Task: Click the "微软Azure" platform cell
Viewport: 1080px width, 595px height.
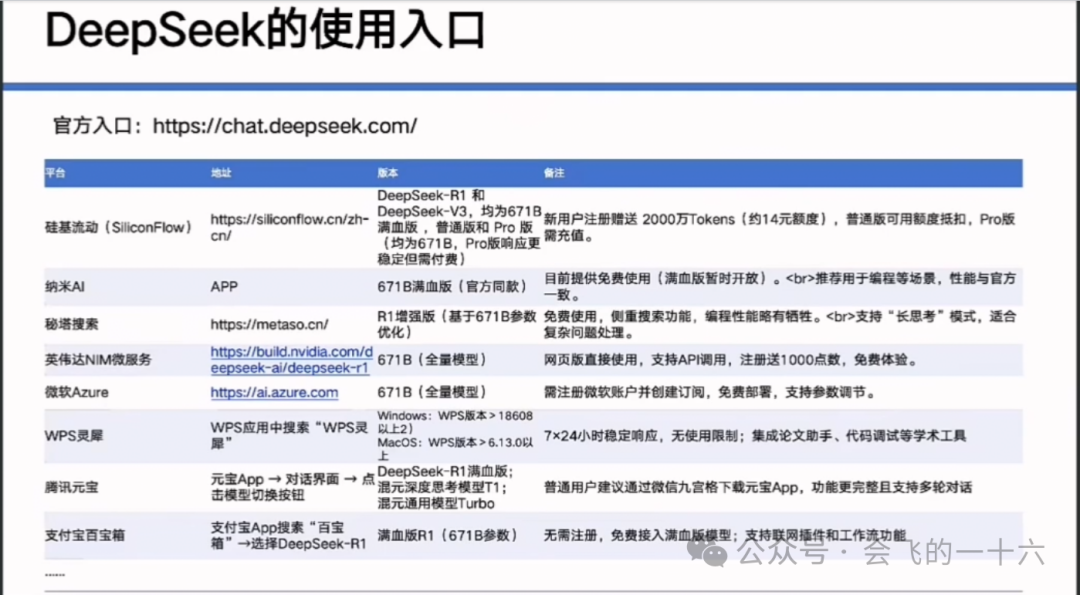Action: (x=76, y=393)
